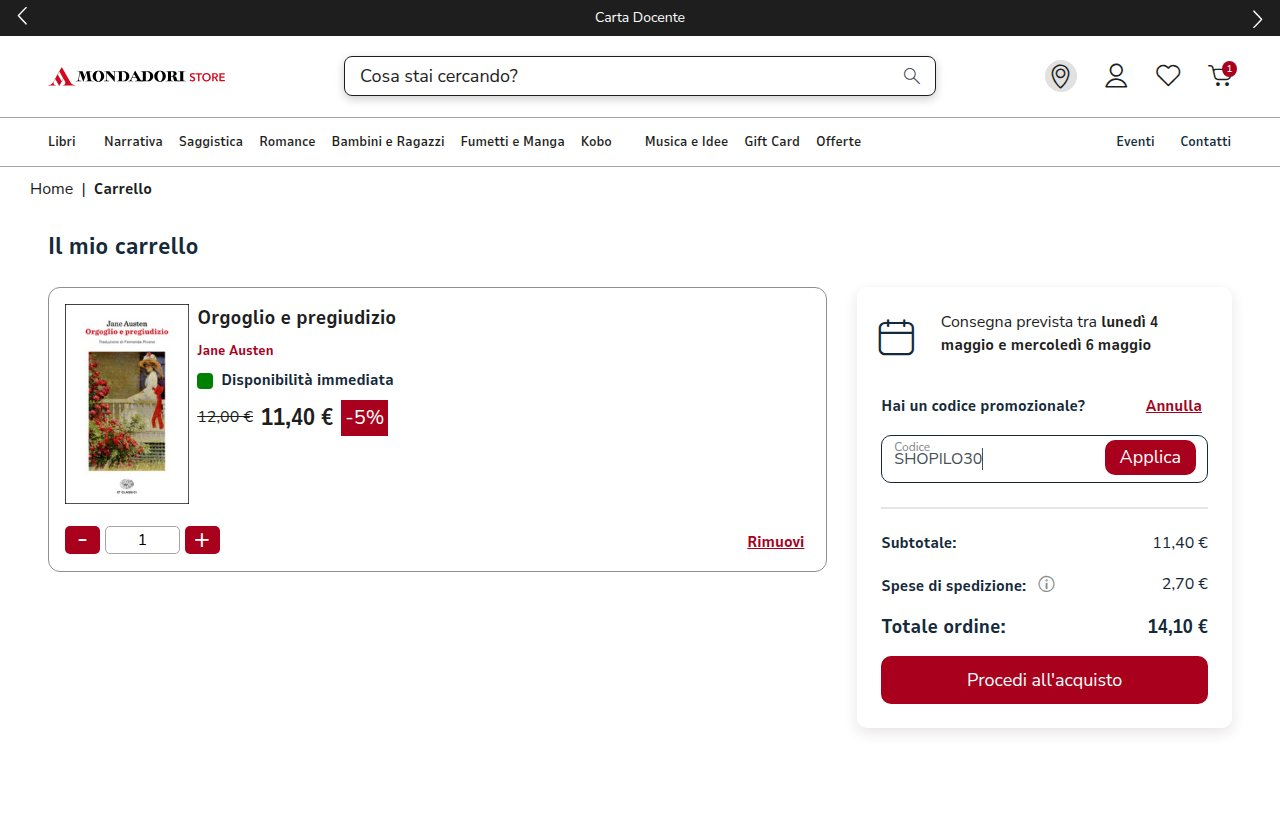Open the Musica e Idee menu
Image resolution: width=1280 pixels, height=832 pixels.
[x=686, y=142]
